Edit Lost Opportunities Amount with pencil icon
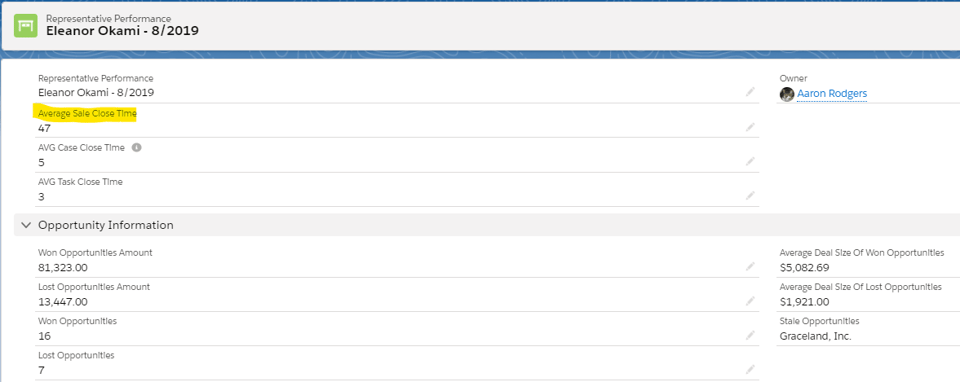Screen dimensions: 960x382 point(750,301)
